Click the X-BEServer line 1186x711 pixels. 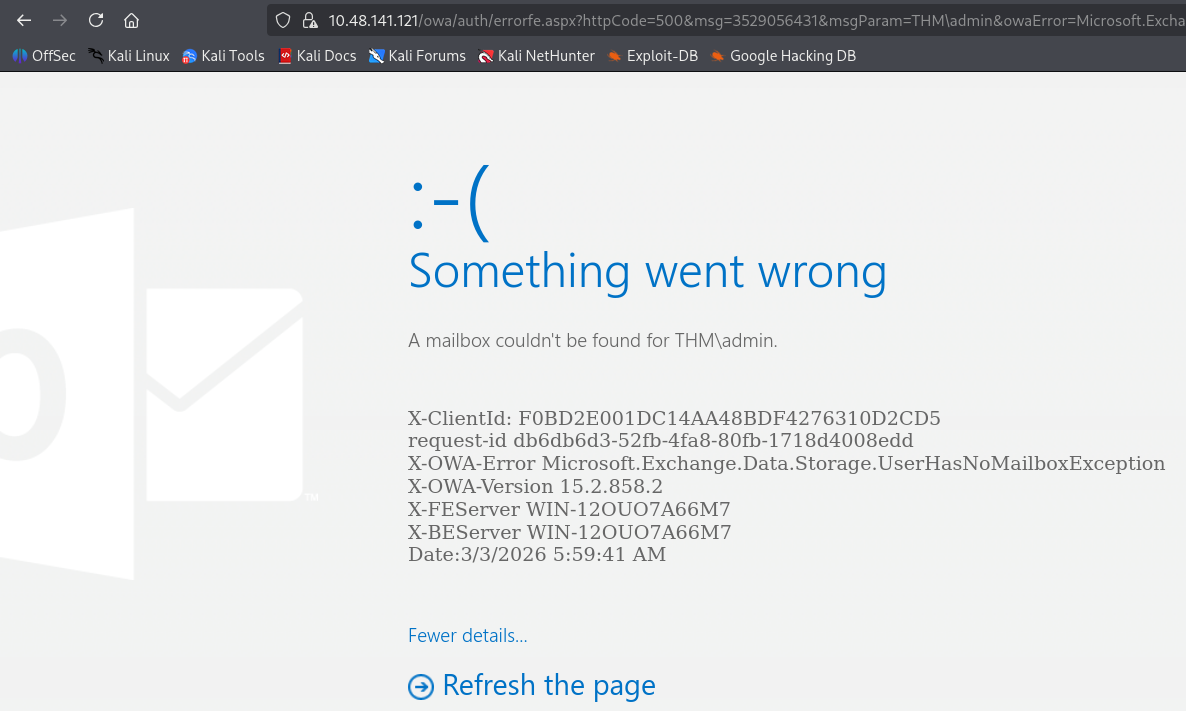pyautogui.click(x=570, y=532)
